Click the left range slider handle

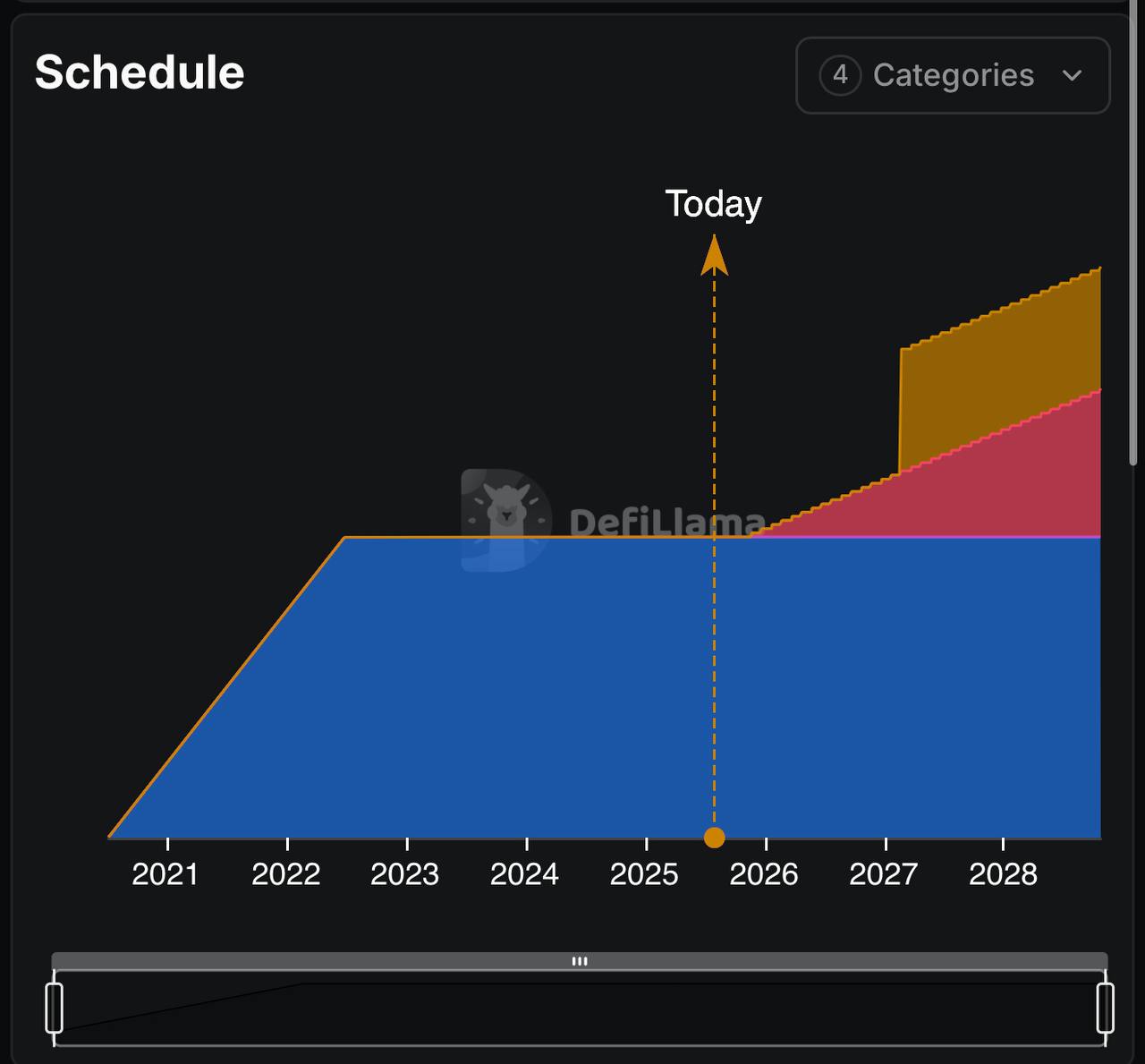[x=55, y=1008]
